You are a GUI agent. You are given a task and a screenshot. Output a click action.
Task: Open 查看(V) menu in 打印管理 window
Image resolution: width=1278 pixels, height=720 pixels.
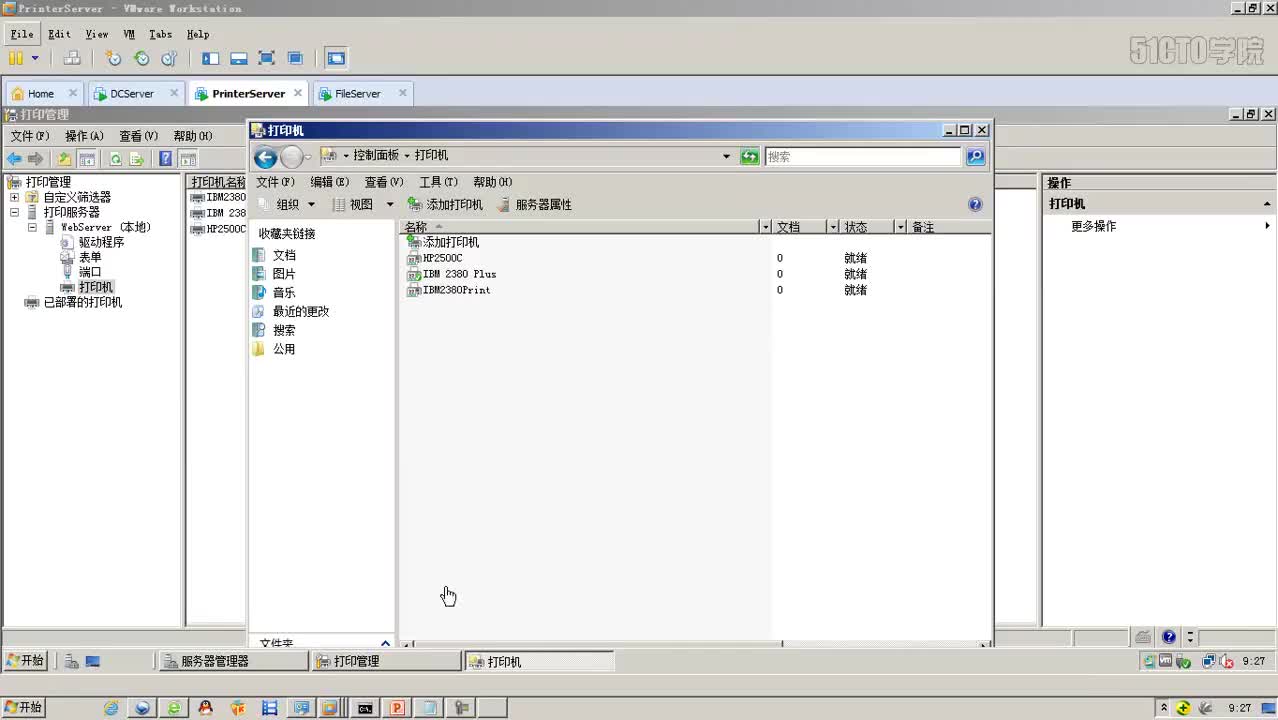[138, 136]
